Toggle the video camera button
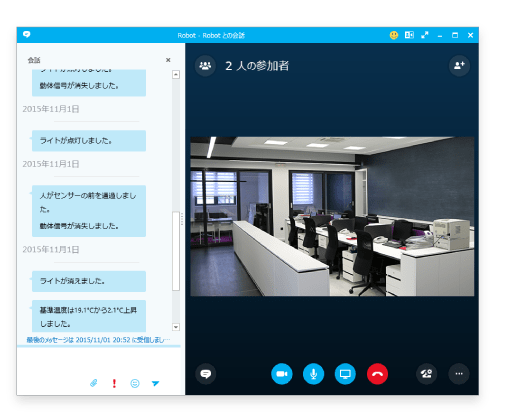Viewport: 507px width, 416px height. pos(282,374)
